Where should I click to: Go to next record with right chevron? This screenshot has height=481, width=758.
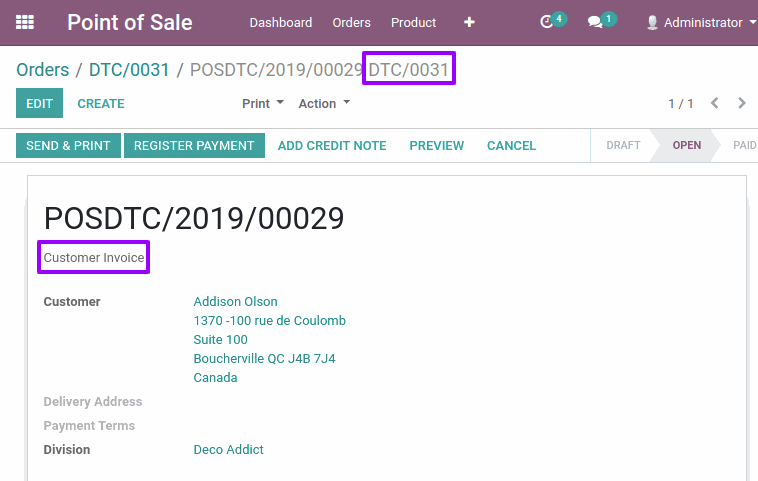(x=742, y=103)
